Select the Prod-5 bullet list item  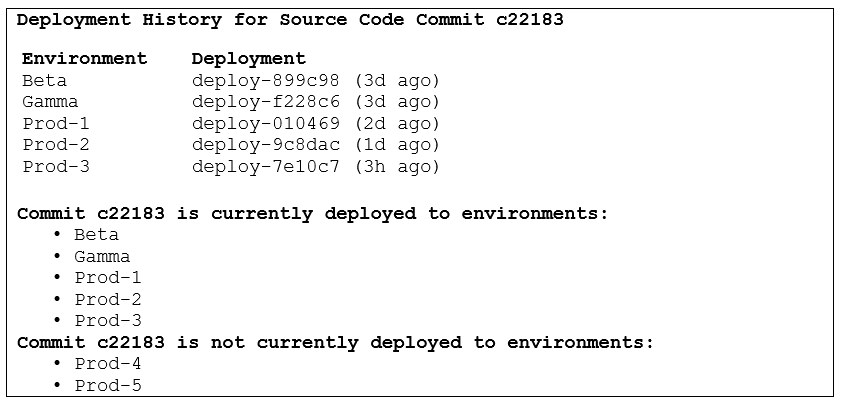pyautogui.click(x=108, y=386)
